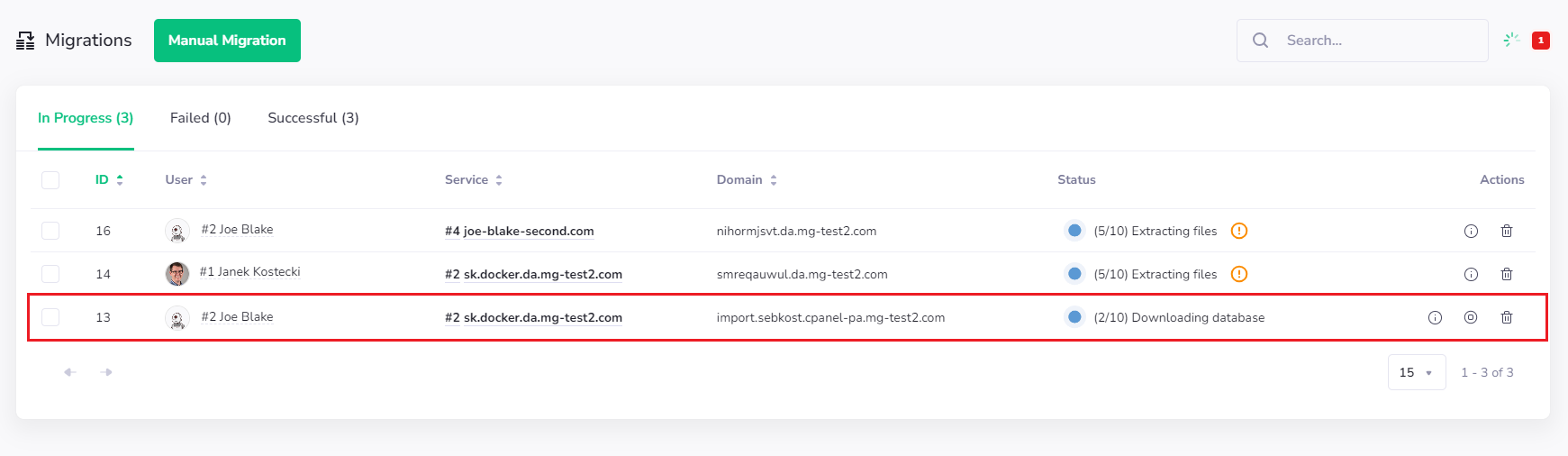The height and width of the screenshot is (456, 1568).
Task: Click ID value 16
Action: pyautogui.click(x=104, y=231)
